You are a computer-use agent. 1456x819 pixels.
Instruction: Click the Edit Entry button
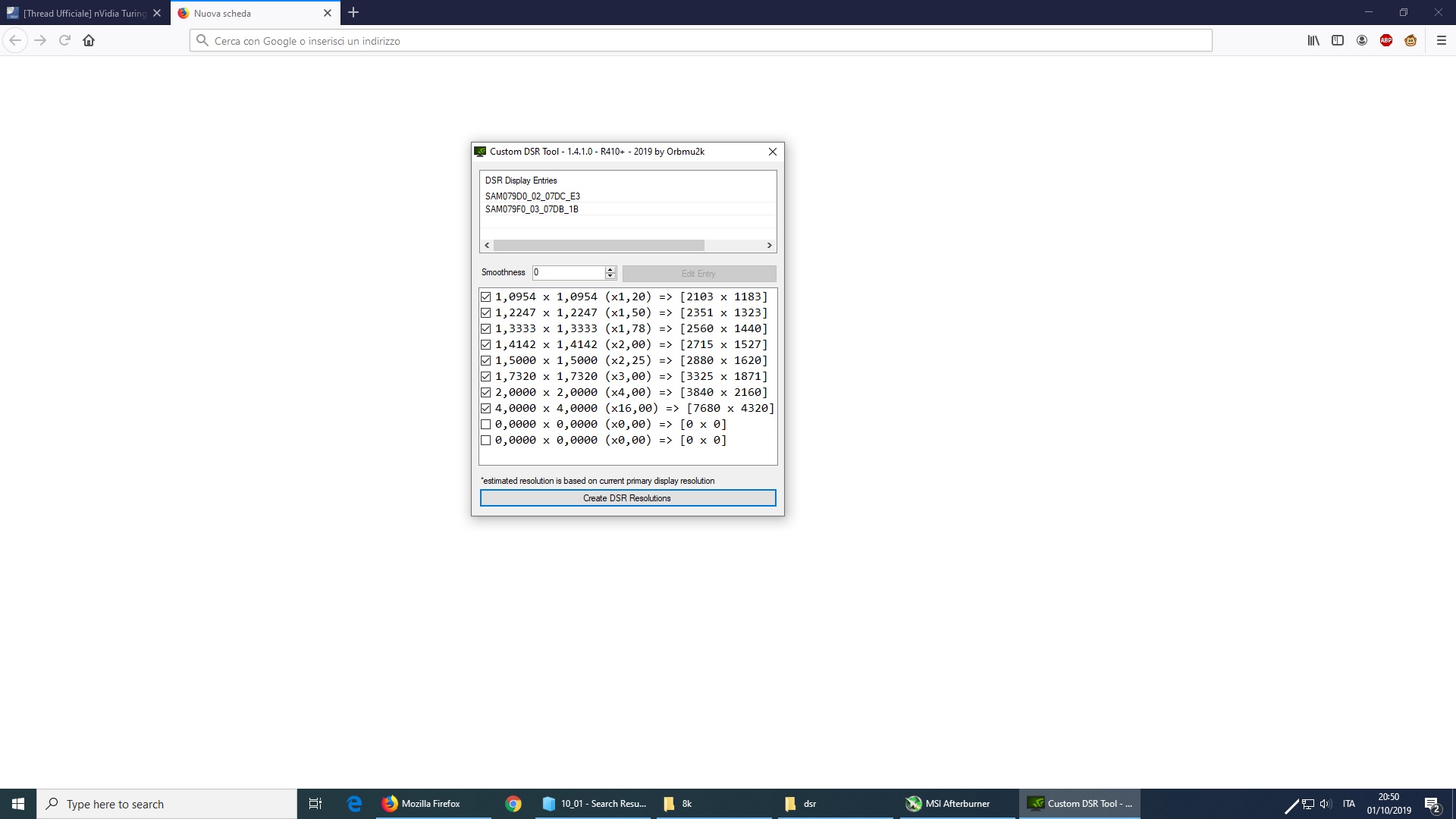[x=699, y=273]
